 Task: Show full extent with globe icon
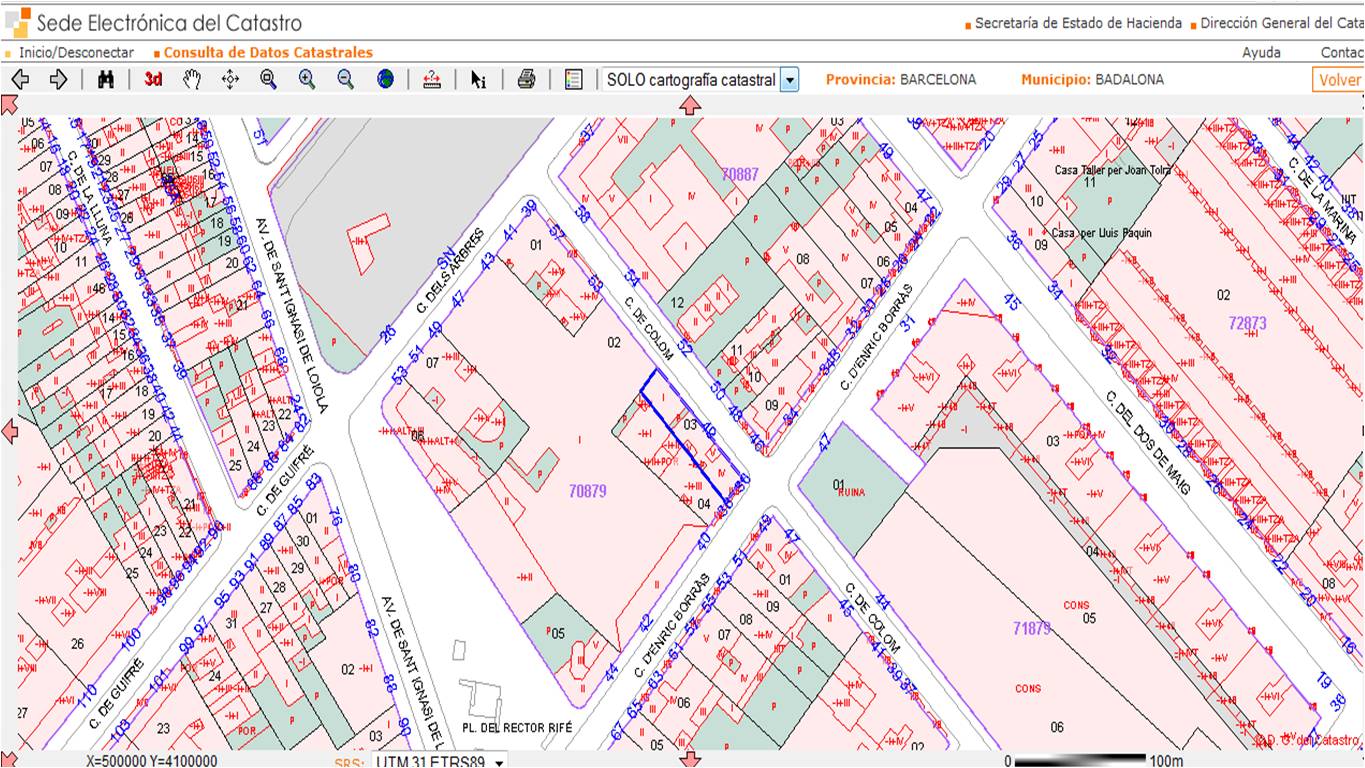point(385,80)
